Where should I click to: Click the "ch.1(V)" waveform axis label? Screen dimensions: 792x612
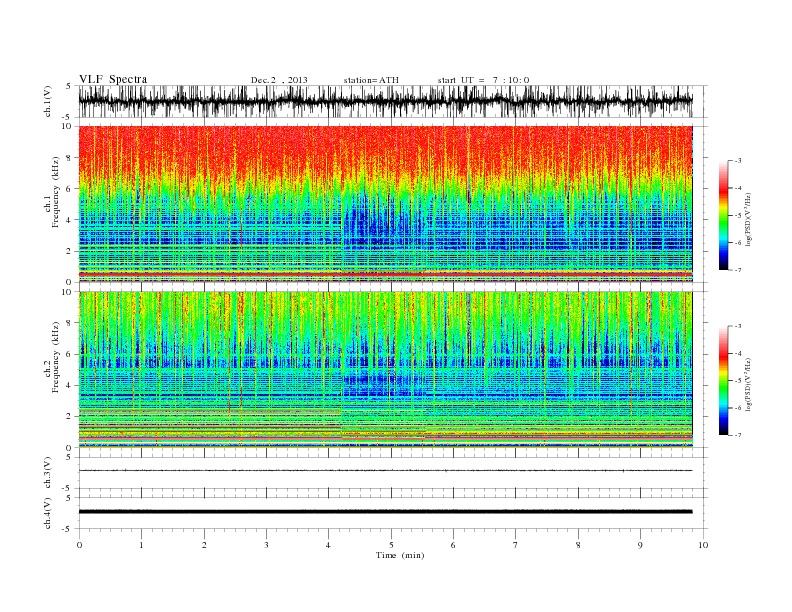(x=48, y=101)
